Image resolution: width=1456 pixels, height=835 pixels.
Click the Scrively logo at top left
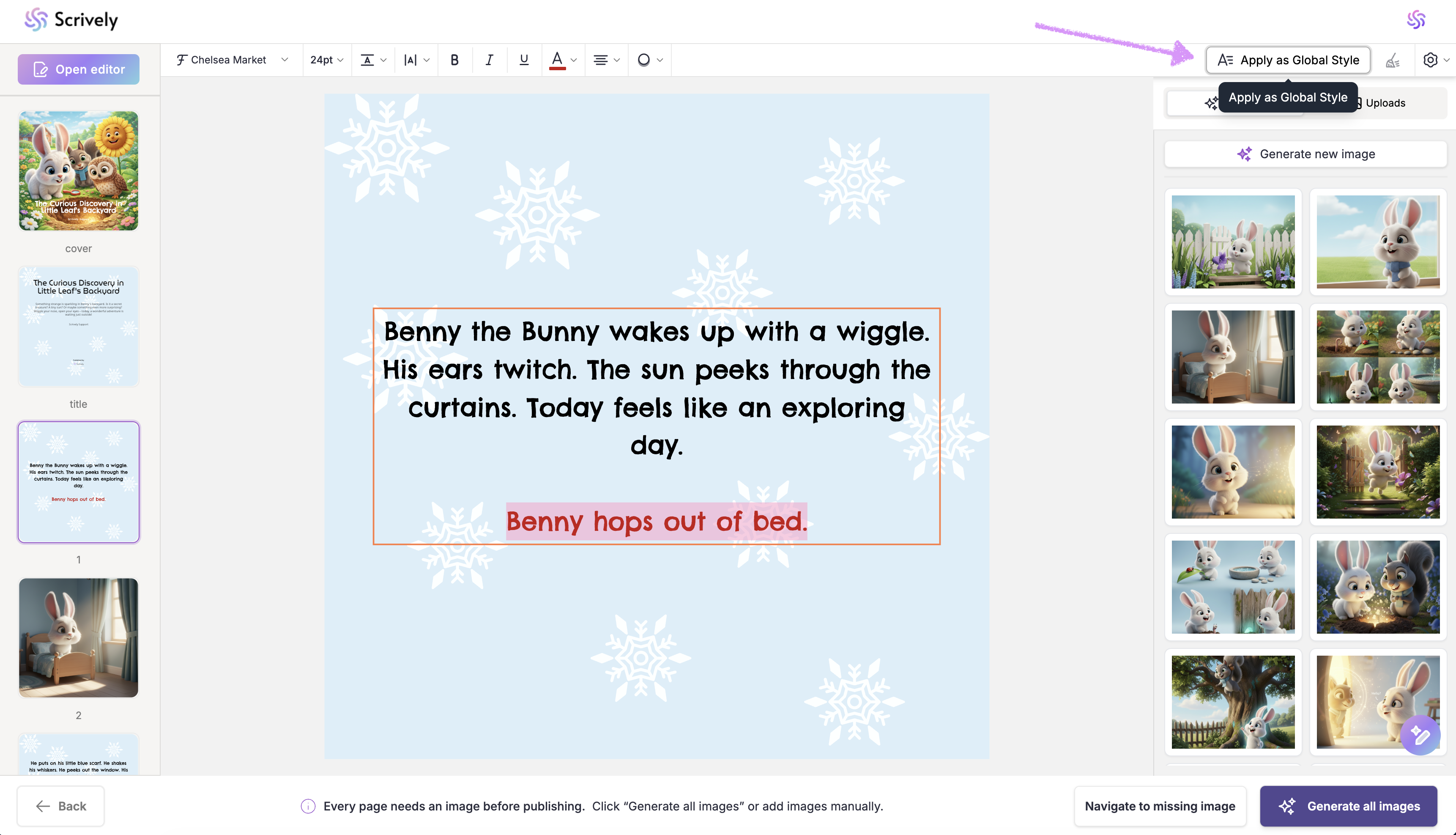tap(71, 20)
